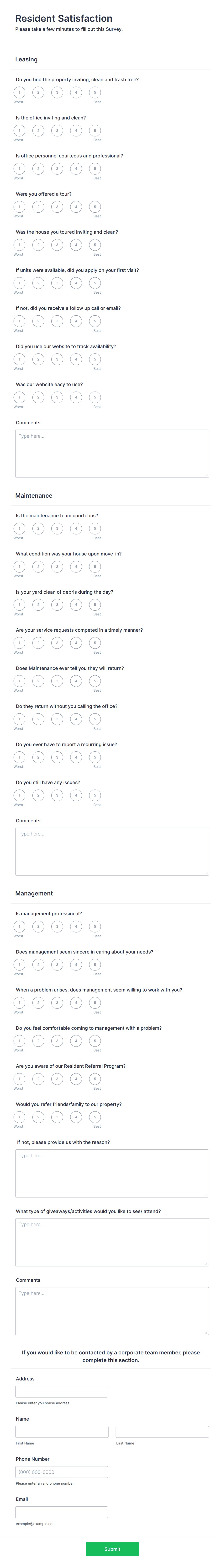Select 4 for referring friends to the property
Viewport: 222px width, 1568px height.
[76, 1117]
